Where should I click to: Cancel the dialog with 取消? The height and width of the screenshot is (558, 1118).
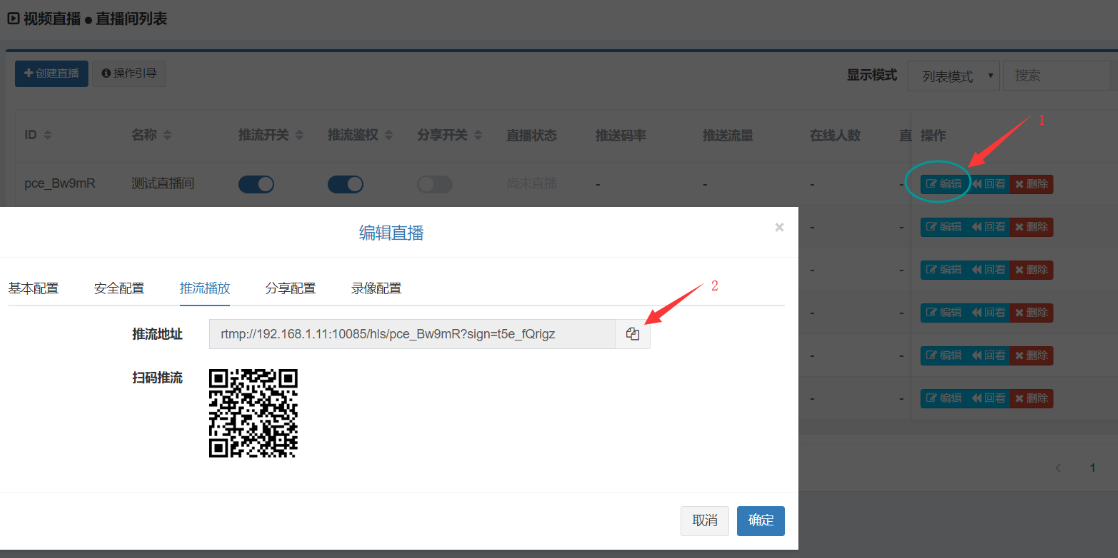[x=704, y=521]
